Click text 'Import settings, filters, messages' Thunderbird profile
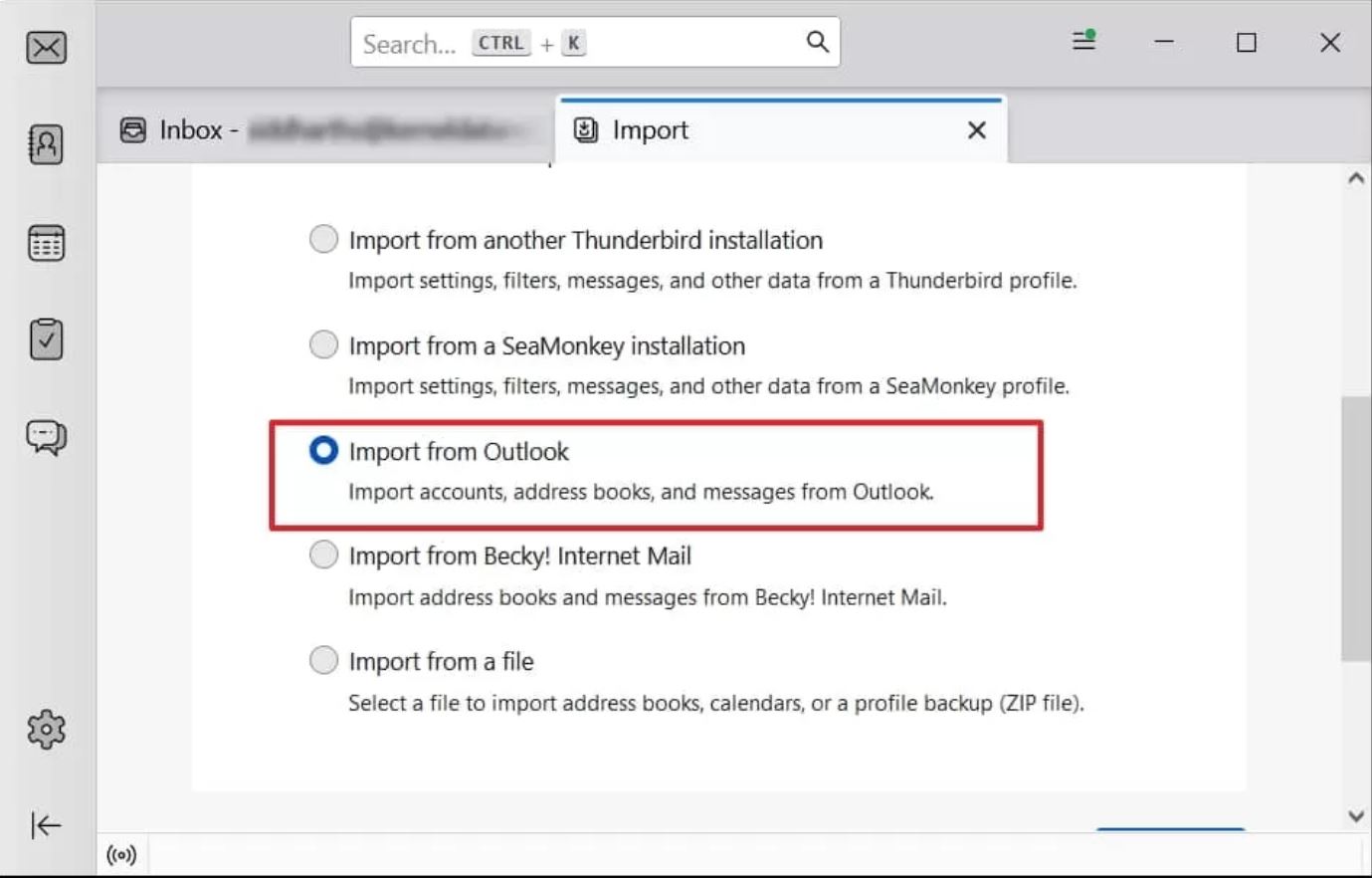1372x878 pixels. [712, 281]
